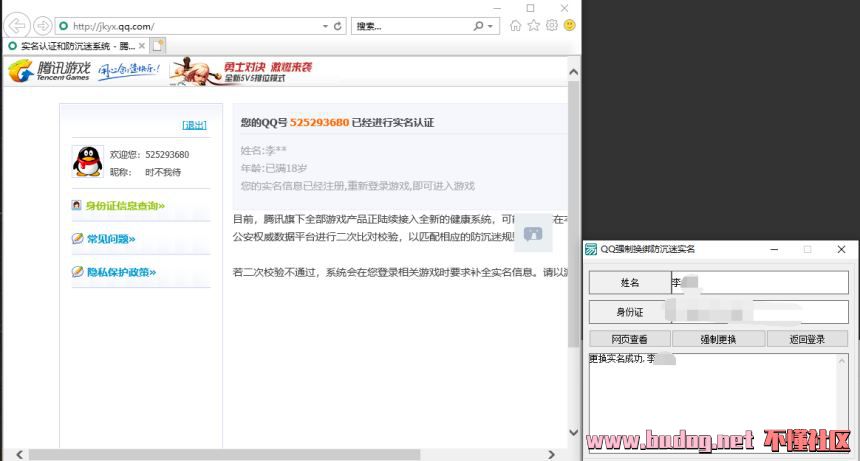This screenshot has width=860, height=461.
Task: Click the 姓名 input field
Action: pos(759,283)
